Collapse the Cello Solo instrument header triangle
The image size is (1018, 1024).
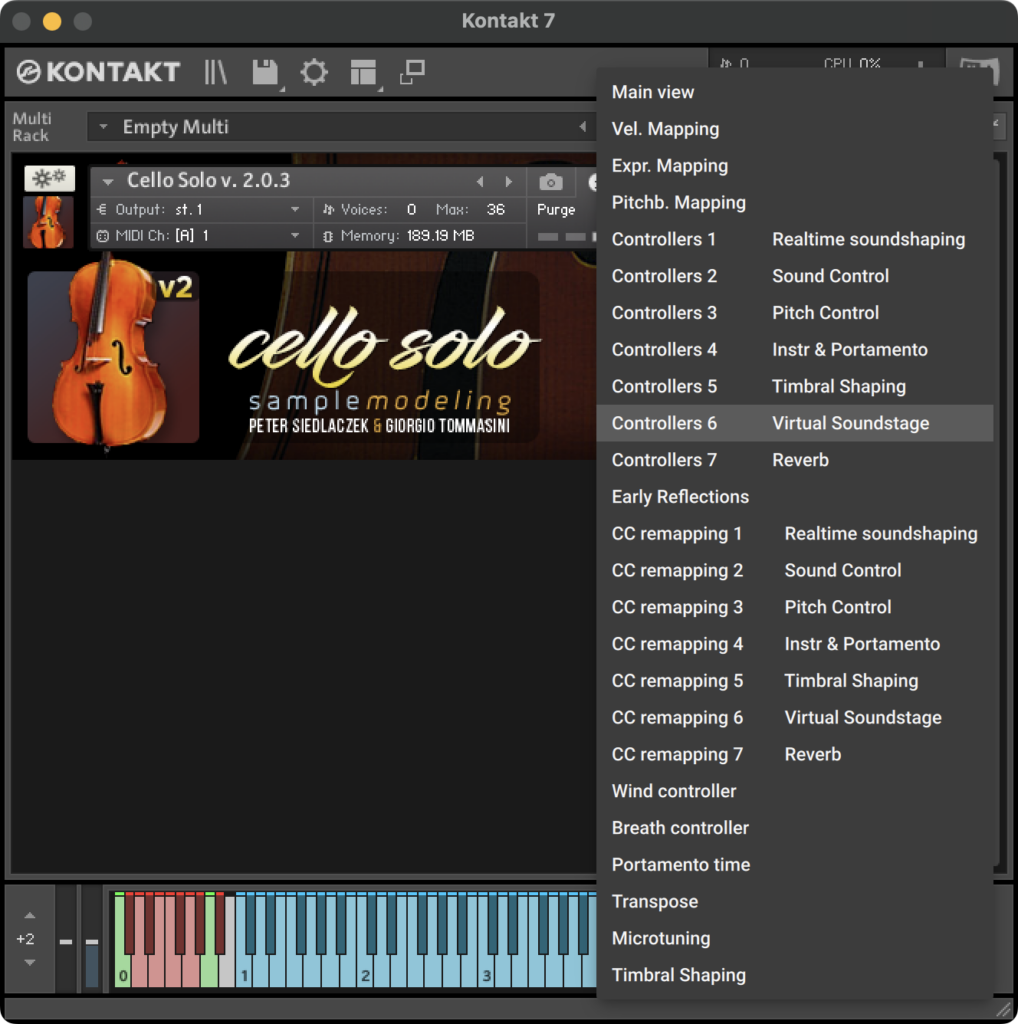(x=108, y=181)
